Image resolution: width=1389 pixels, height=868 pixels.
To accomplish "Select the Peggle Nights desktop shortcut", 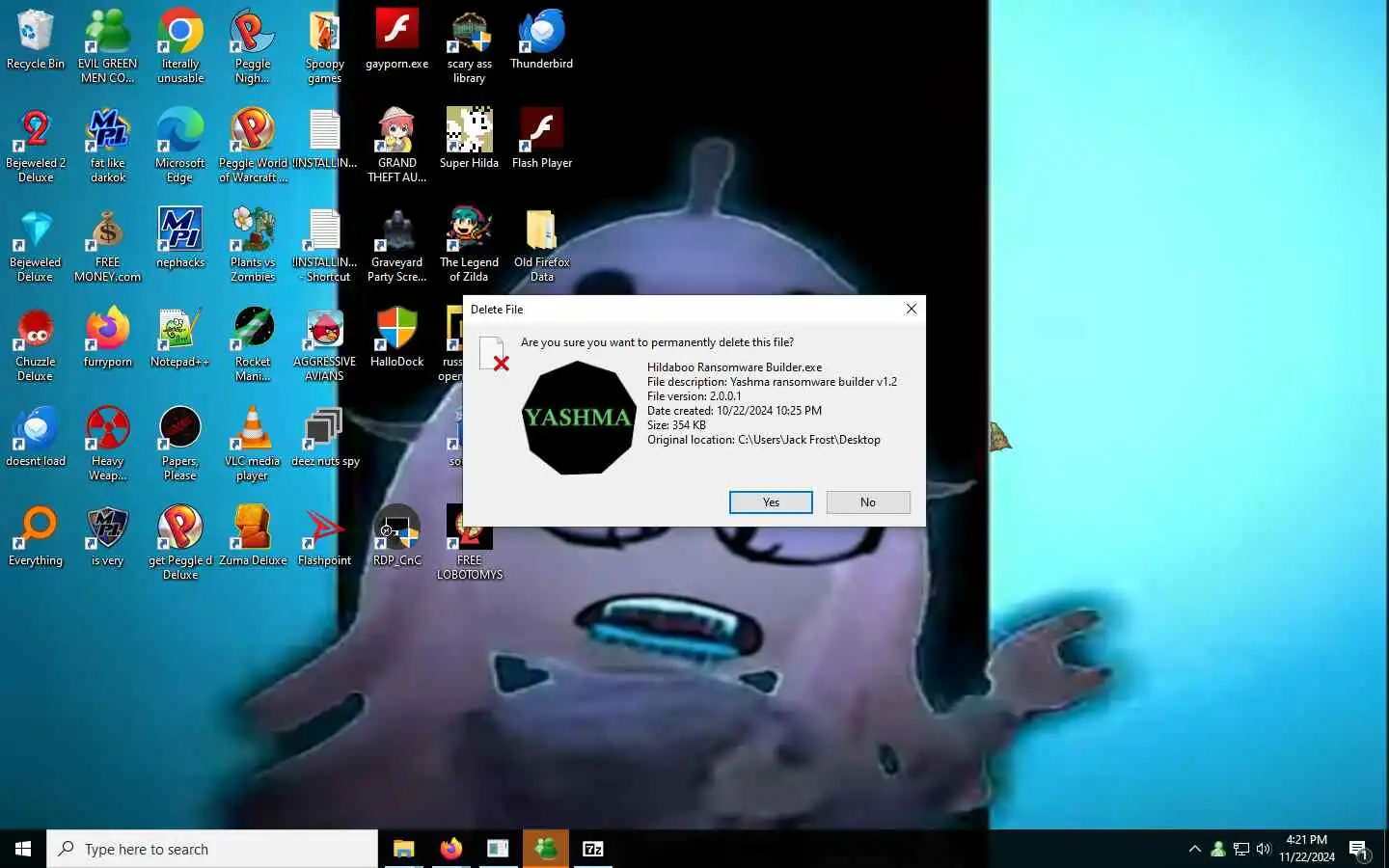I will pyautogui.click(x=253, y=46).
